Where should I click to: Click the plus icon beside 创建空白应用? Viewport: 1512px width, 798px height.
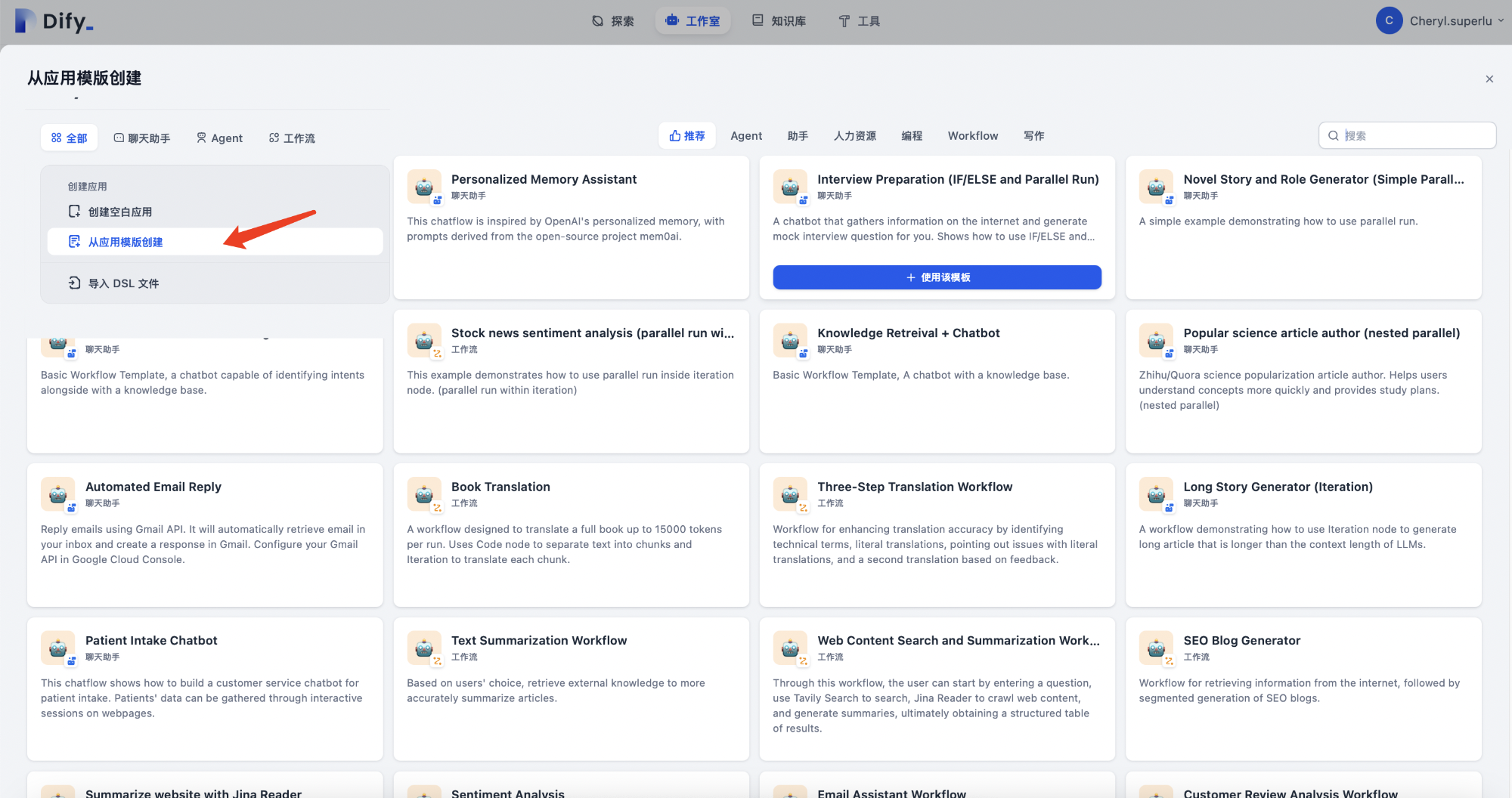75,212
